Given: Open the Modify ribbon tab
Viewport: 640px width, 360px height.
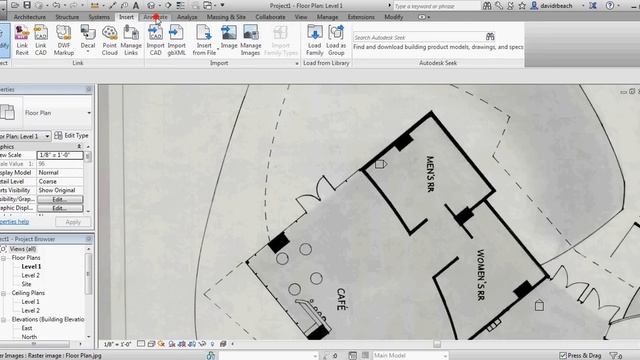Looking at the screenshot, I should [393, 17].
